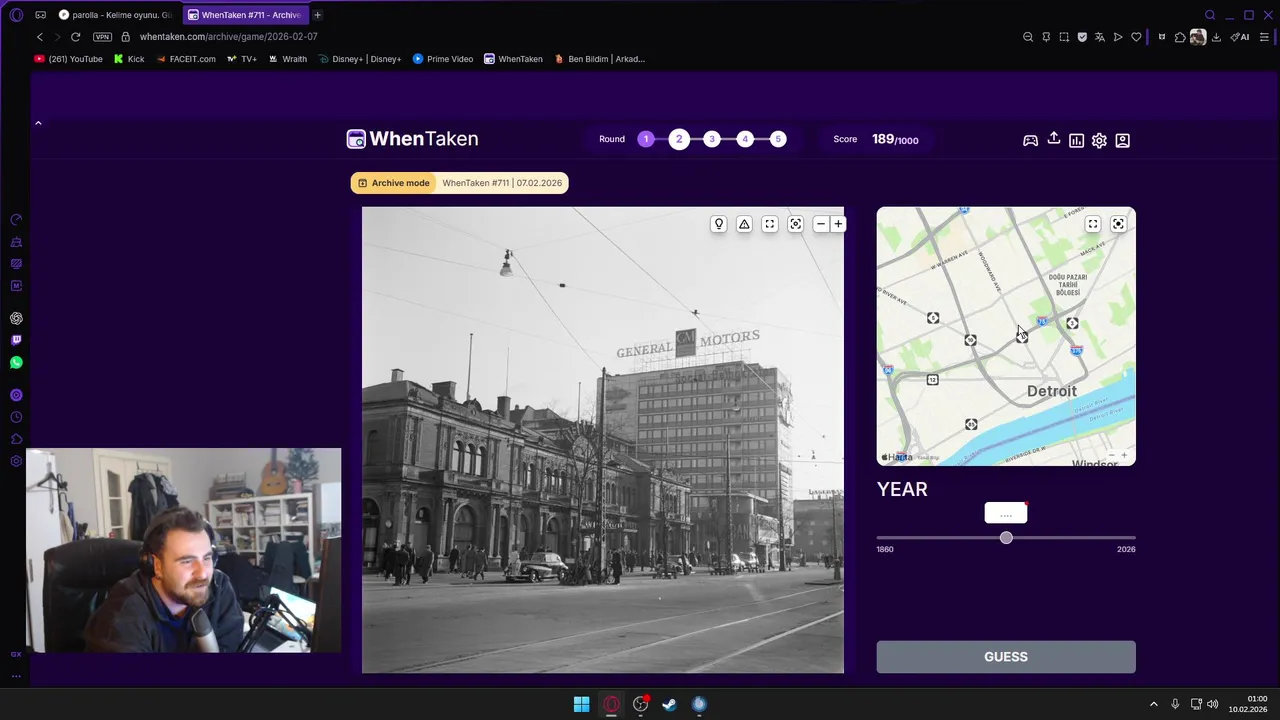Share results via upload icon
Image resolution: width=1280 pixels, height=720 pixels.
(x=1053, y=139)
